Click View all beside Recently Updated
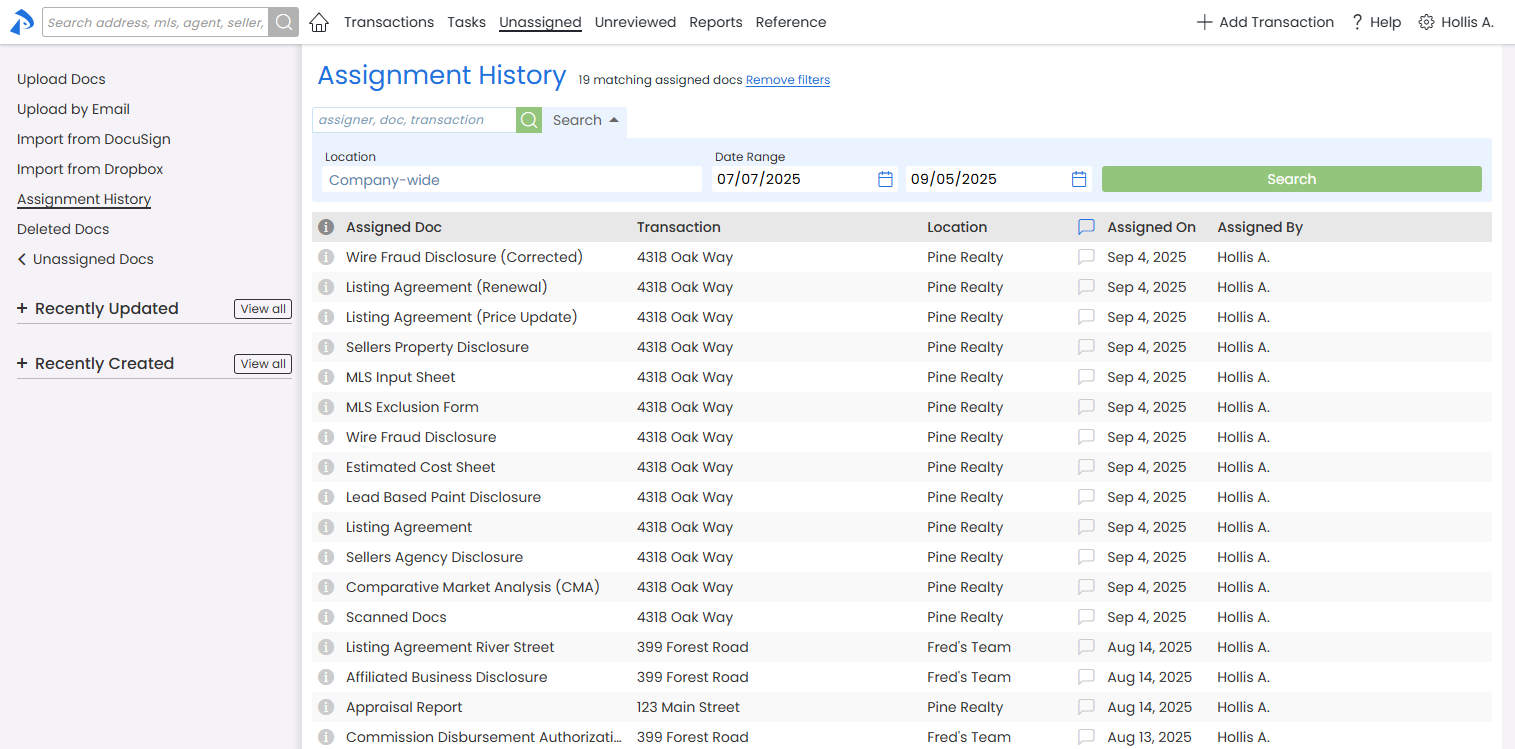The height and width of the screenshot is (749, 1515). pos(263,309)
